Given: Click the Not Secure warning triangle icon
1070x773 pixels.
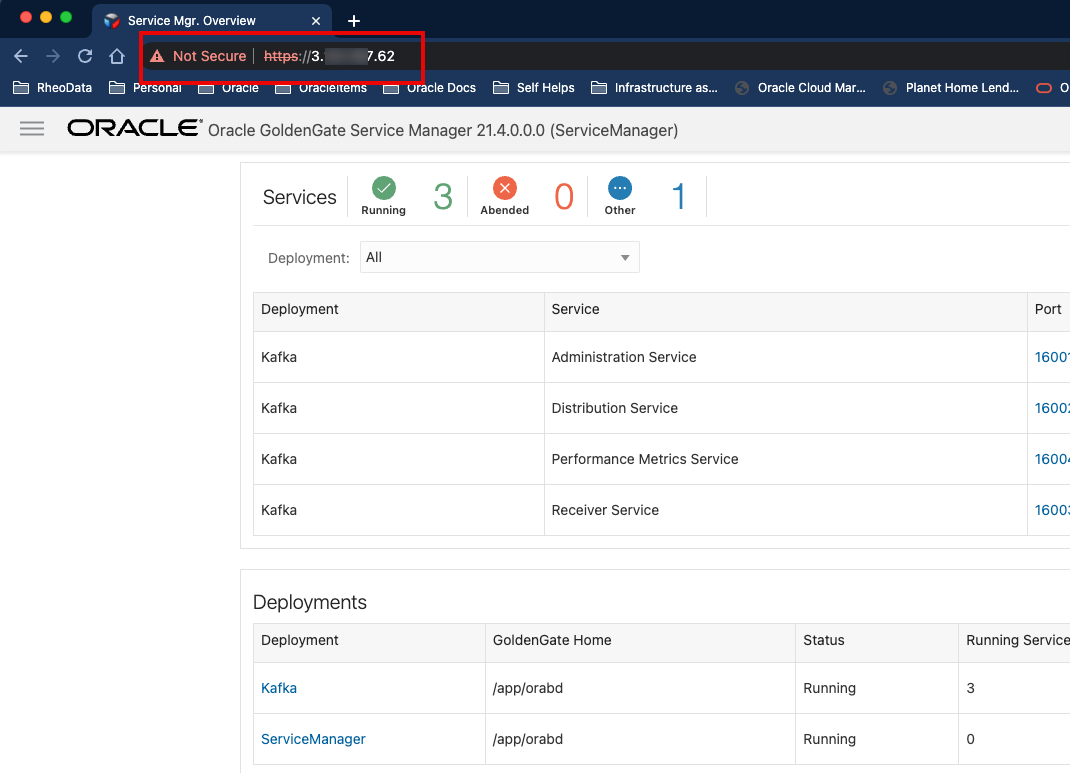Looking at the screenshot, I should (159, 56).
